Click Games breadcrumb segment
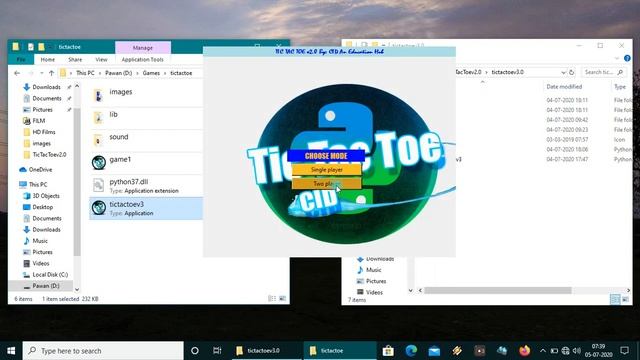The width and height of the screenshot is (640, 360). coord(151,73)
